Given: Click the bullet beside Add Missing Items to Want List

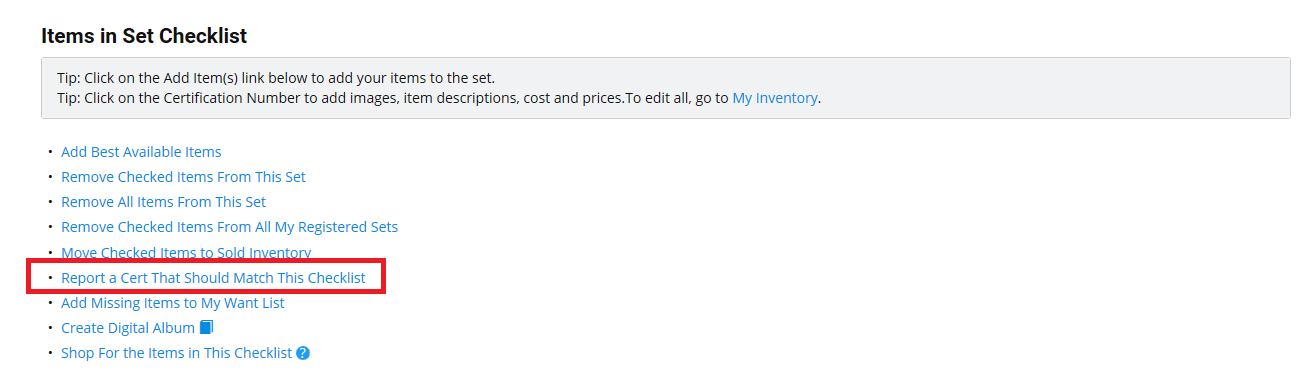Looking at the screenshot, I should [x=50, y=303].
